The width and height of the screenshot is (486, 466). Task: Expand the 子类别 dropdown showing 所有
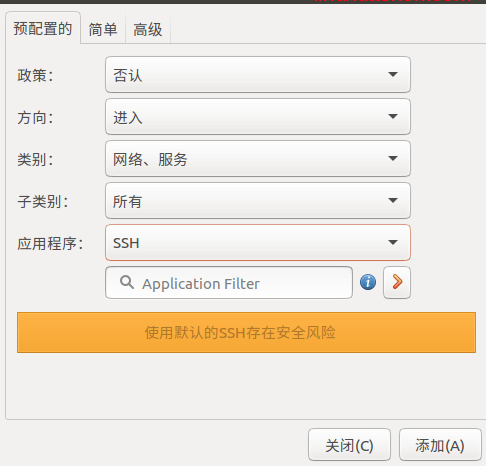click(x=258, y=201)
